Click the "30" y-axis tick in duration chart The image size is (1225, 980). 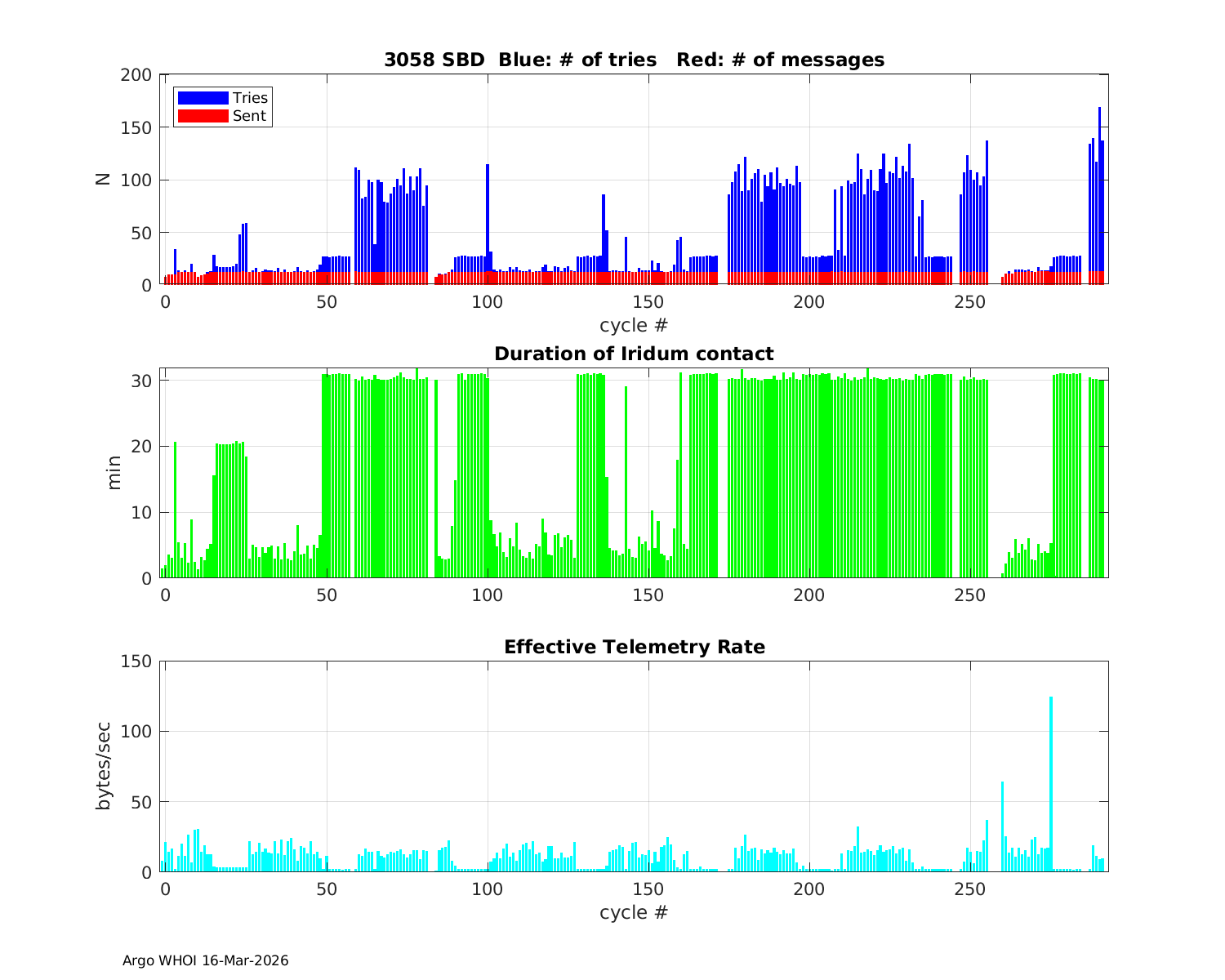142,381
